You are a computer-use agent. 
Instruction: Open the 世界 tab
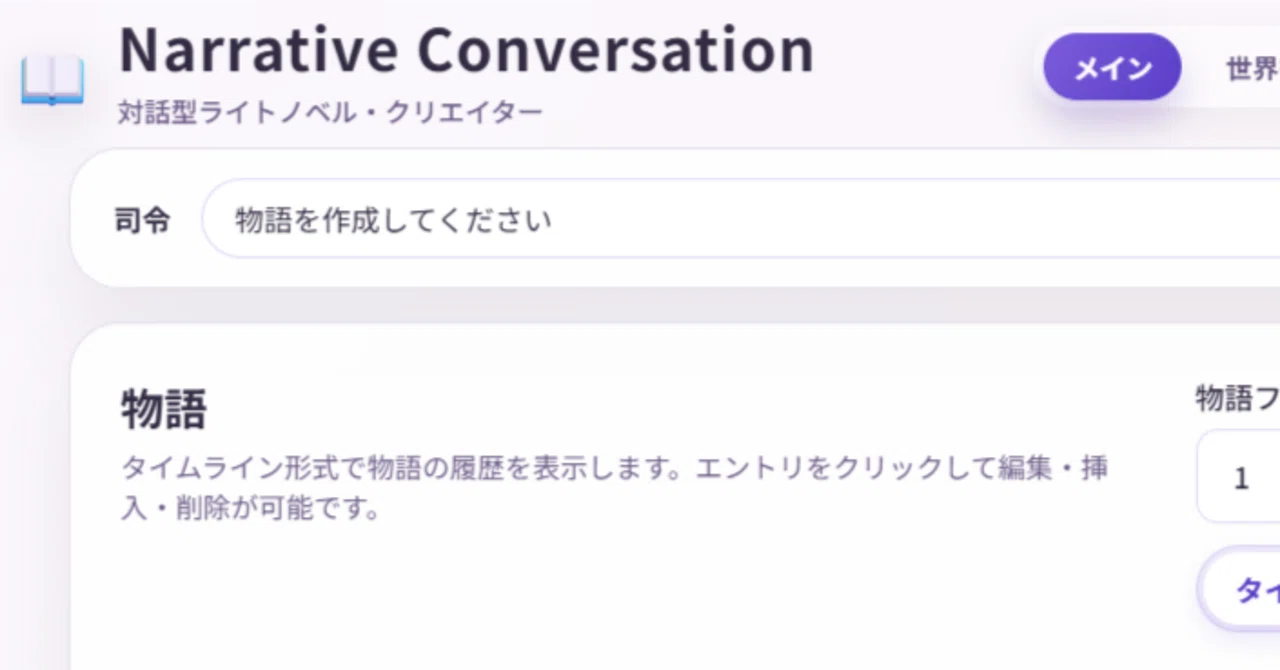(x=1252, y=68)
